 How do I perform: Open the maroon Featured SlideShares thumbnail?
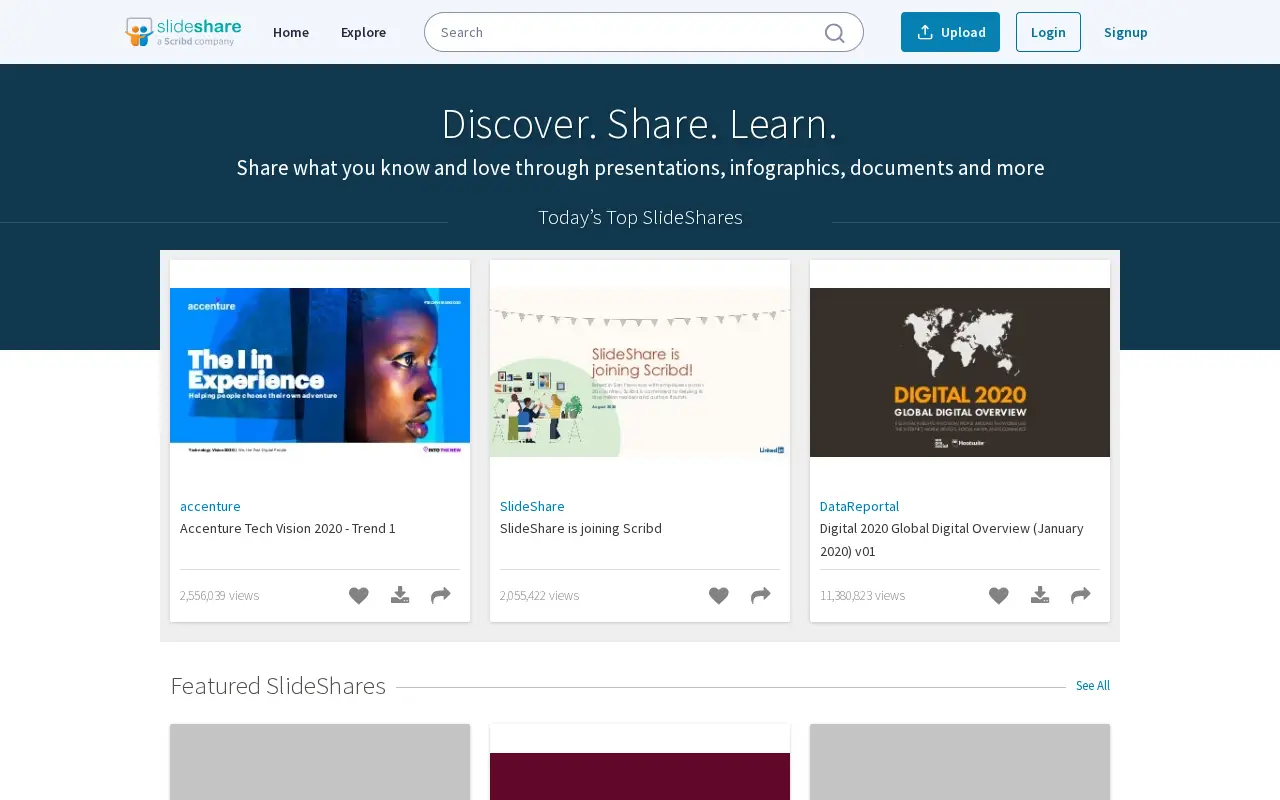[x=640, y=776]
